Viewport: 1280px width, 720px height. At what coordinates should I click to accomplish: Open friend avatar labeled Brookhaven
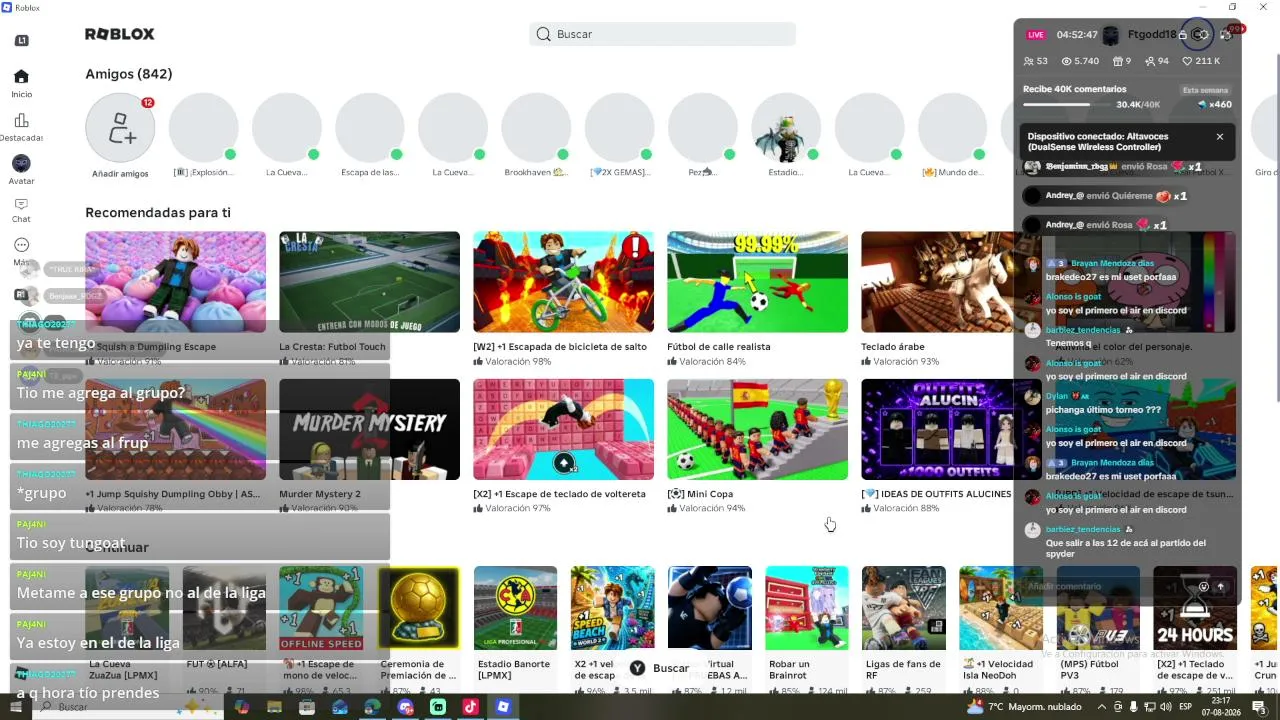[536, 128]
